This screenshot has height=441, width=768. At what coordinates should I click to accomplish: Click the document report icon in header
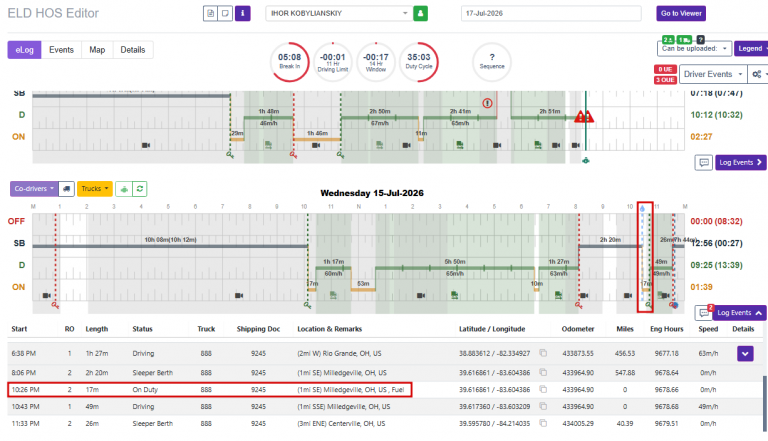click(211, 13)
